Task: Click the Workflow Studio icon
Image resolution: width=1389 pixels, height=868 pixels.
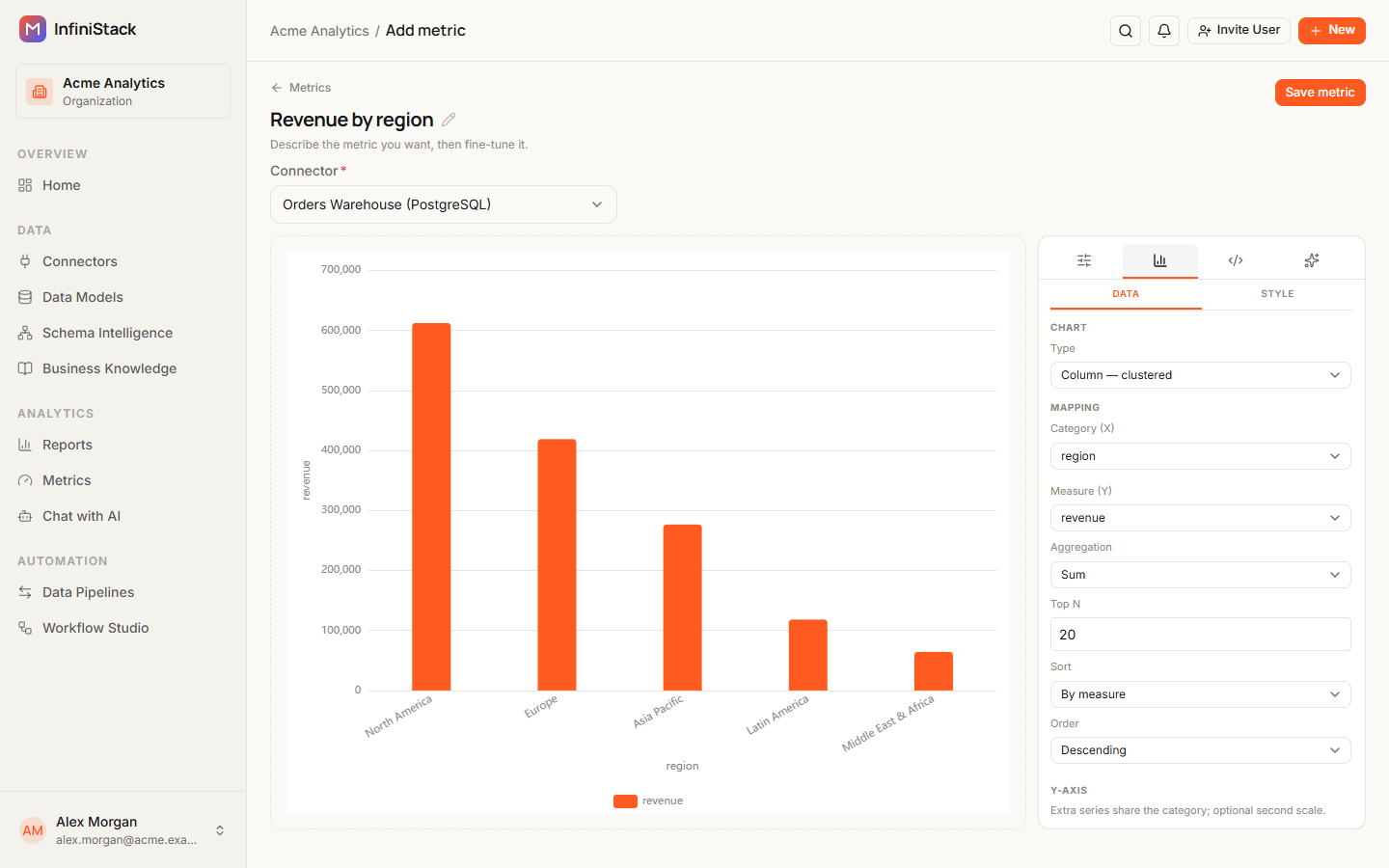Action: pos(25,628)
